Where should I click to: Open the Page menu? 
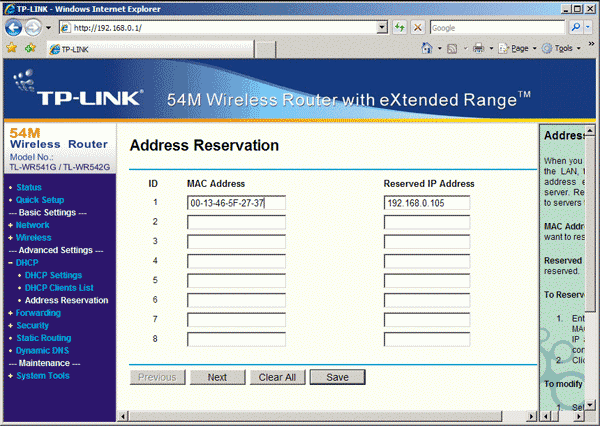[517, 49]
